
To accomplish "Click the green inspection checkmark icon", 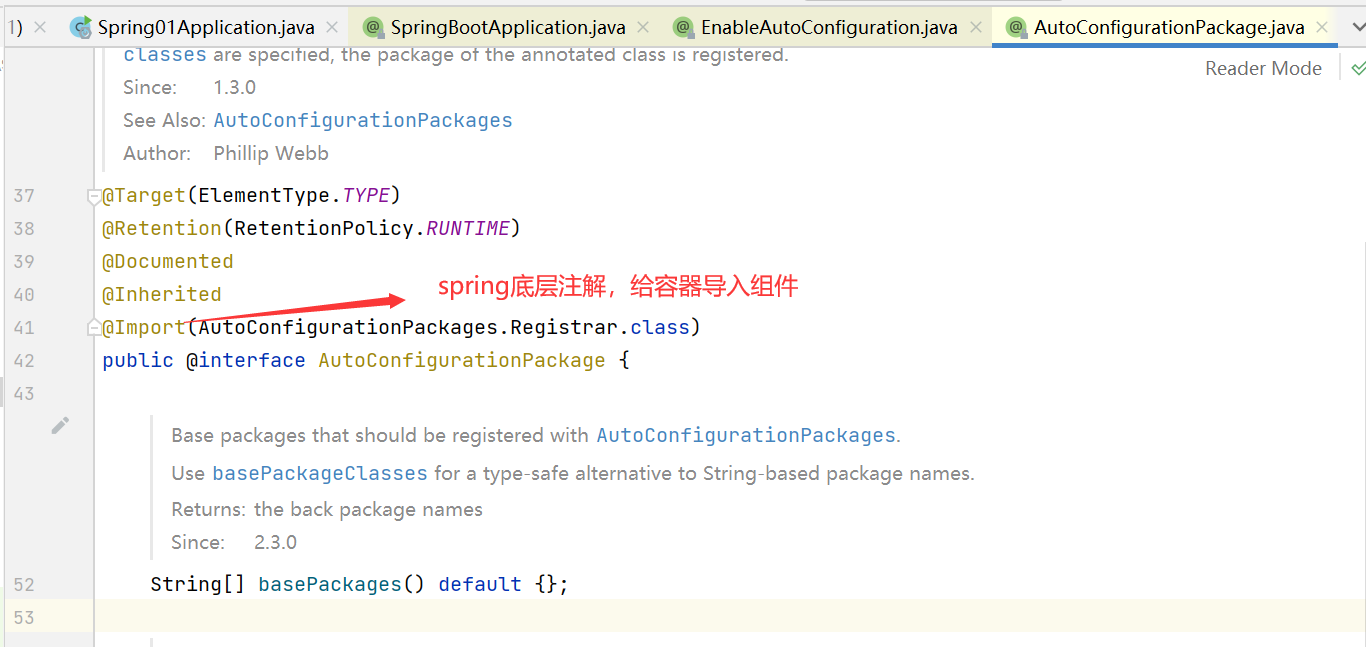I will [x=1357, y=69].
